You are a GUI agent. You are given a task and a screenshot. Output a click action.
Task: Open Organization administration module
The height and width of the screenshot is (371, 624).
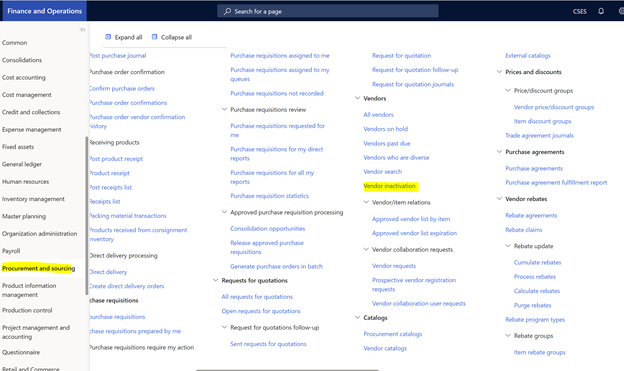pos(40,234)
